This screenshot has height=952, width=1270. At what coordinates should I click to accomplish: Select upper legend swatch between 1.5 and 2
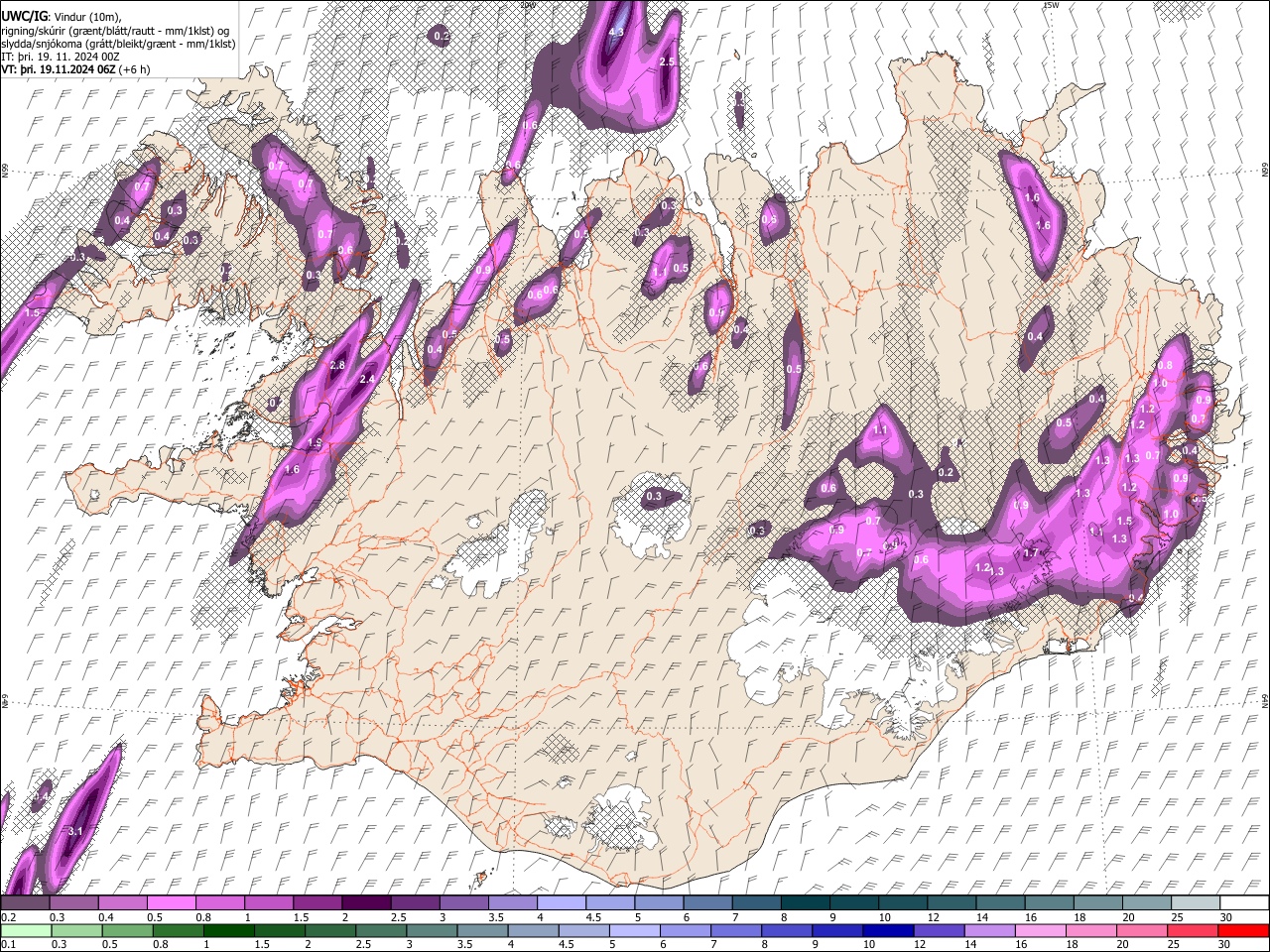317,902
